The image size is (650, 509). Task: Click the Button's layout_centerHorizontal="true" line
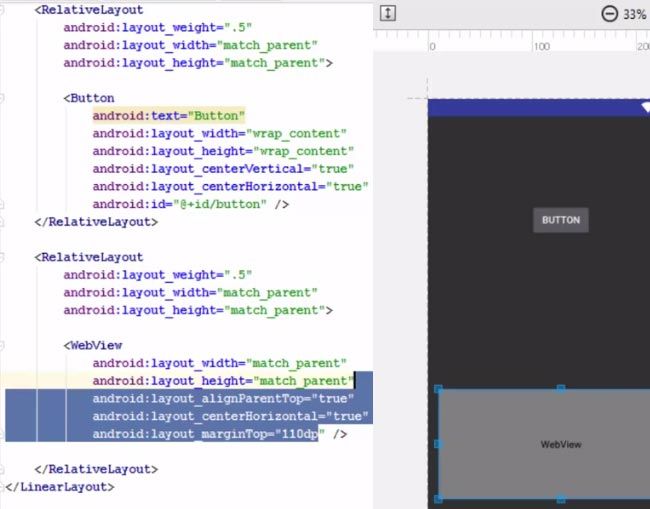230,187
